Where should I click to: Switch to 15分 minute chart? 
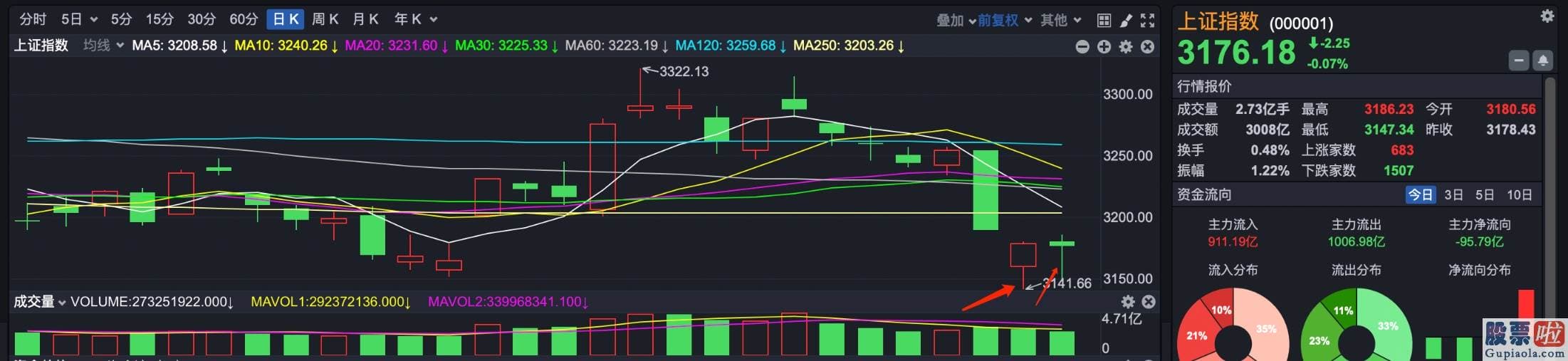[160, 20]
